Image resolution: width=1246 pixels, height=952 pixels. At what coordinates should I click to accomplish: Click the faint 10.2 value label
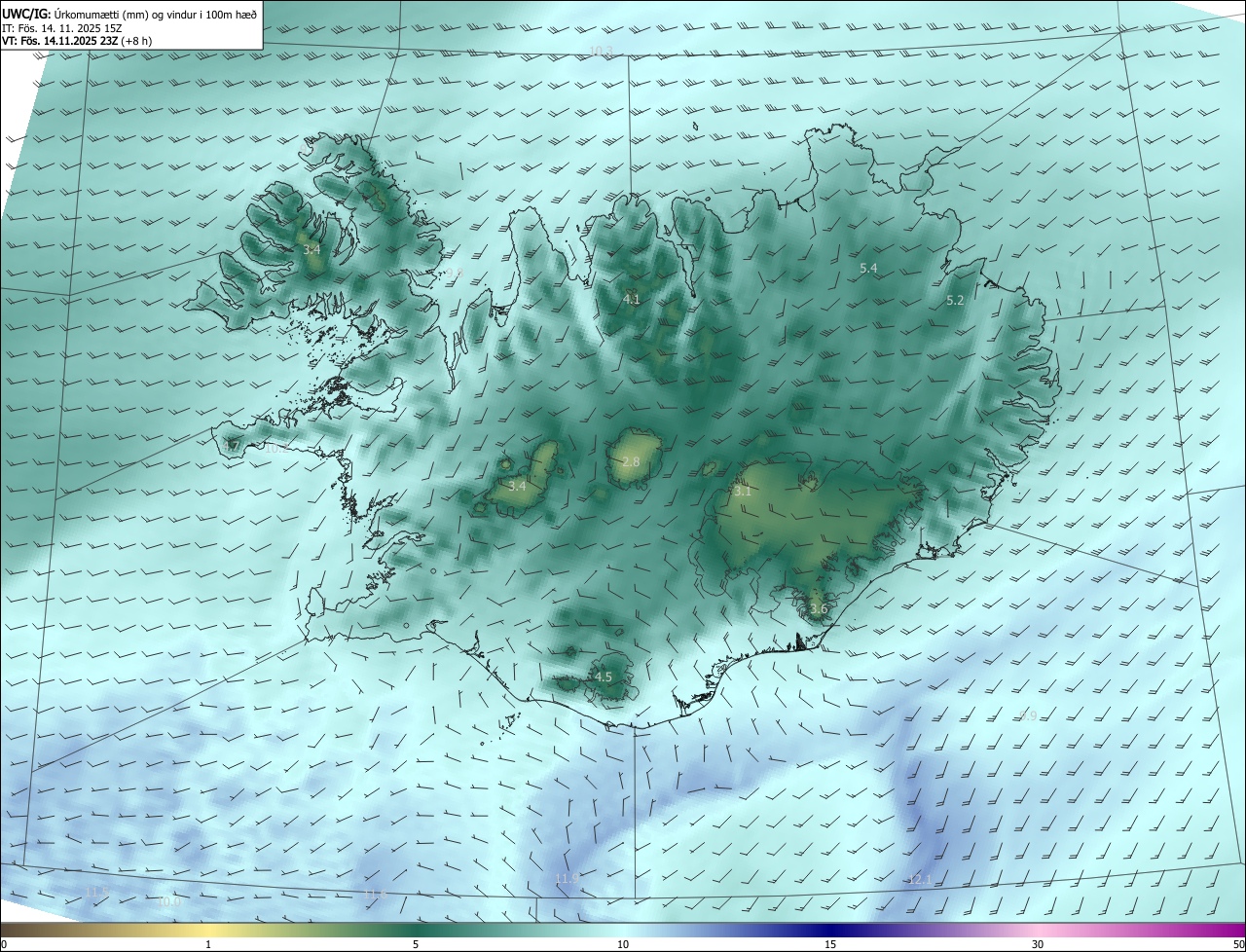(x=276, y=449)
